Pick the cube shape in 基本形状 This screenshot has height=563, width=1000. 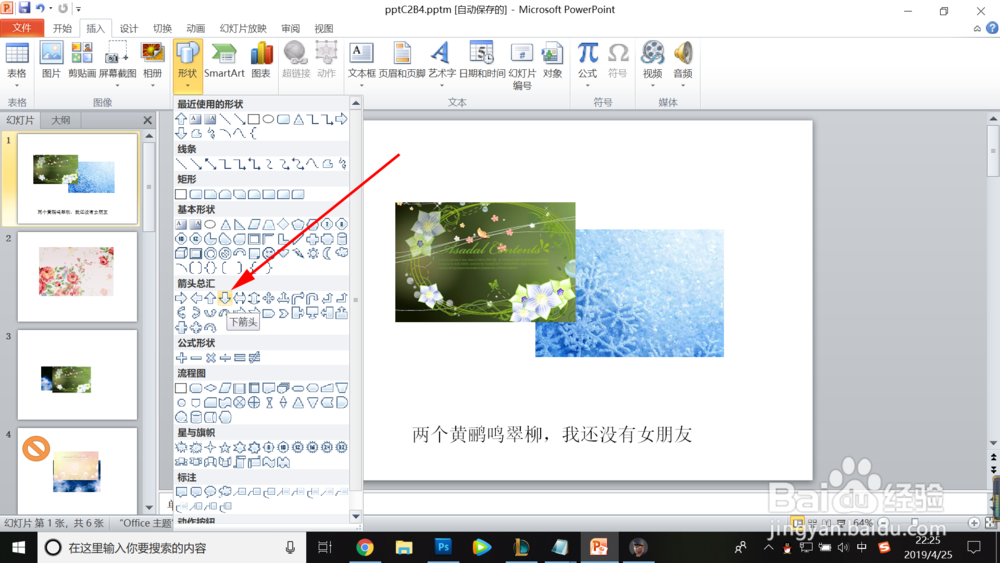click(181, 253)
